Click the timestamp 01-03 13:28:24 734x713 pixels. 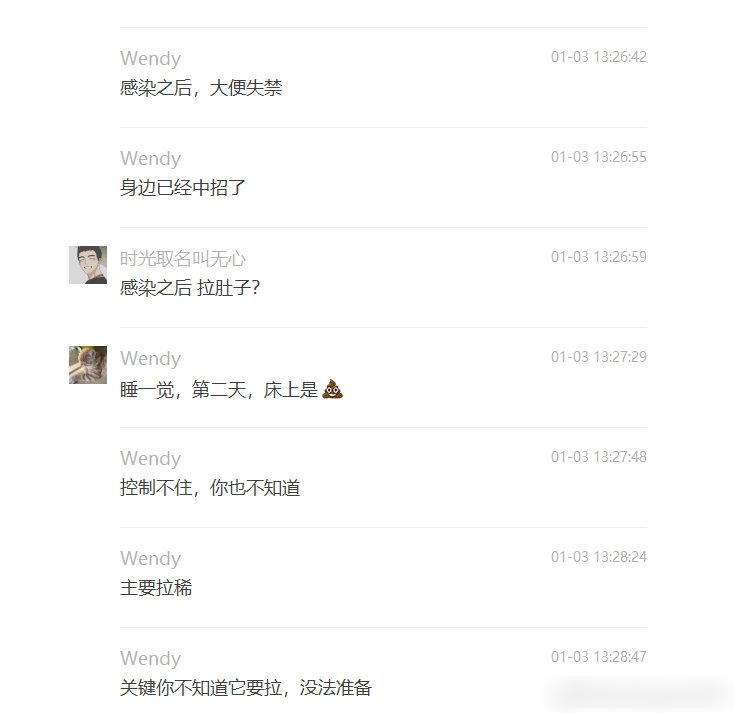tap(599, 557)
